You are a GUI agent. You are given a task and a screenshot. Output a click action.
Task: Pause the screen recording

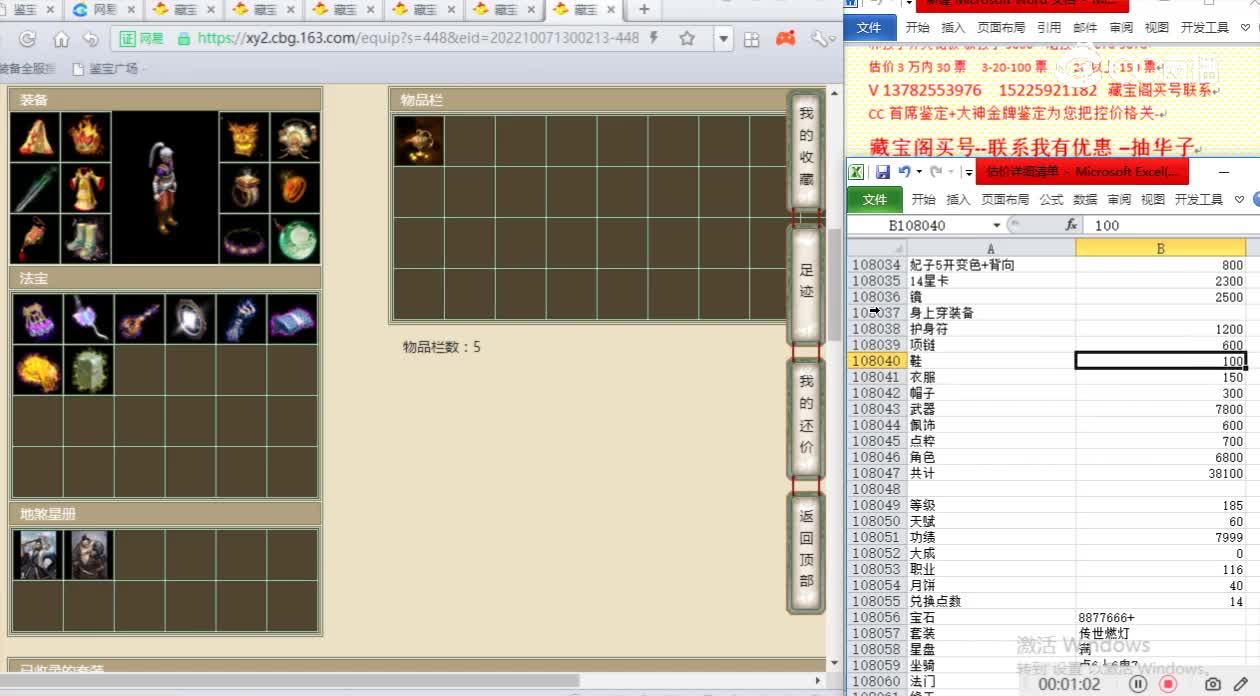point(1138,684)
